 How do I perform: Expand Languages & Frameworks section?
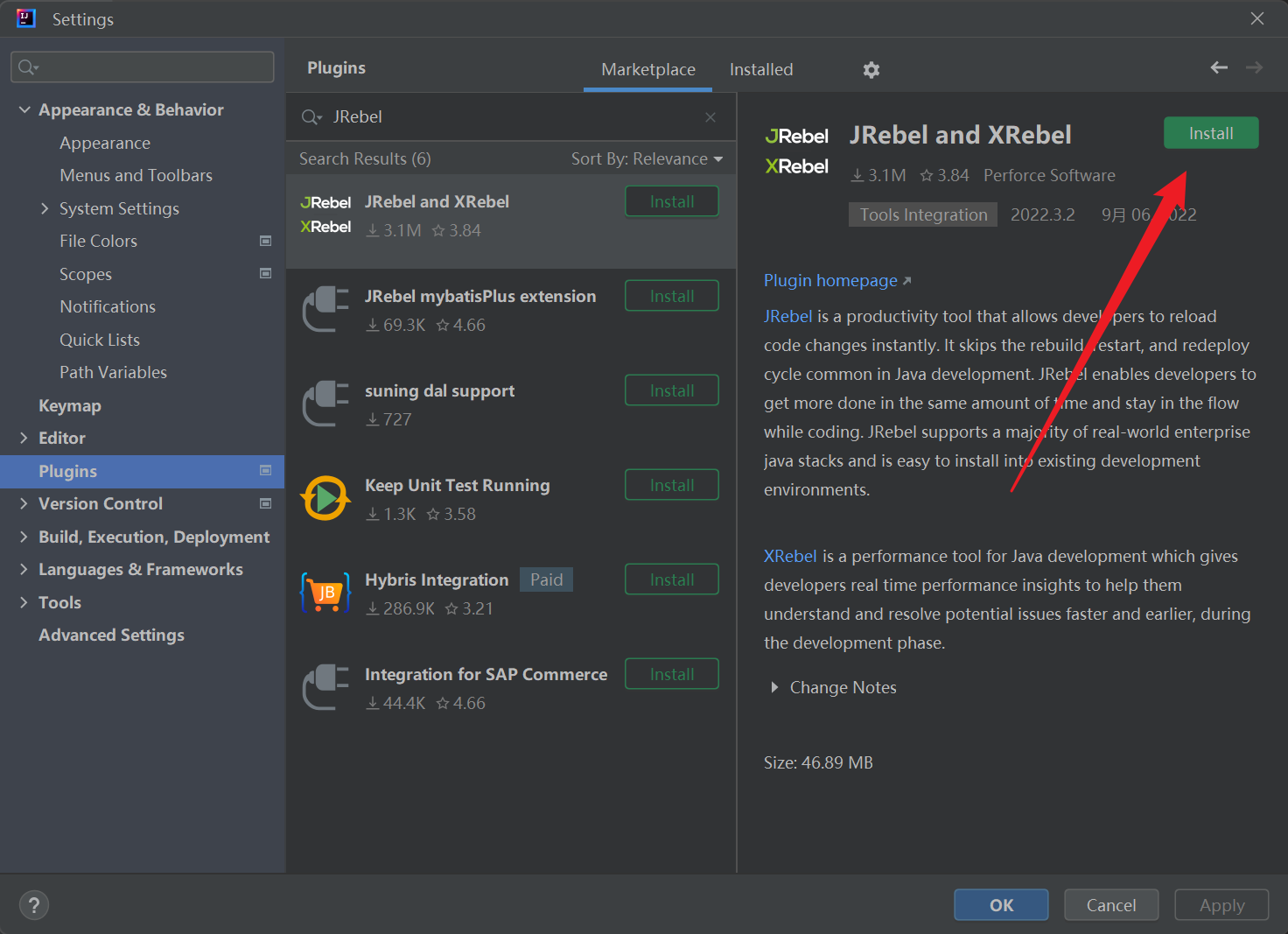pos(24,569)
